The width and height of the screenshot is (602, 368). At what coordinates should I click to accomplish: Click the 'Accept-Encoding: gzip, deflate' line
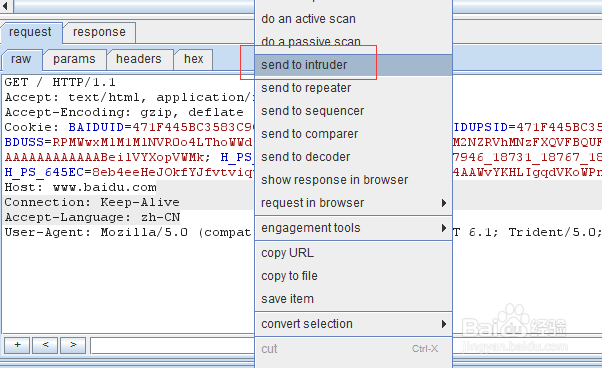pos(124,112)
